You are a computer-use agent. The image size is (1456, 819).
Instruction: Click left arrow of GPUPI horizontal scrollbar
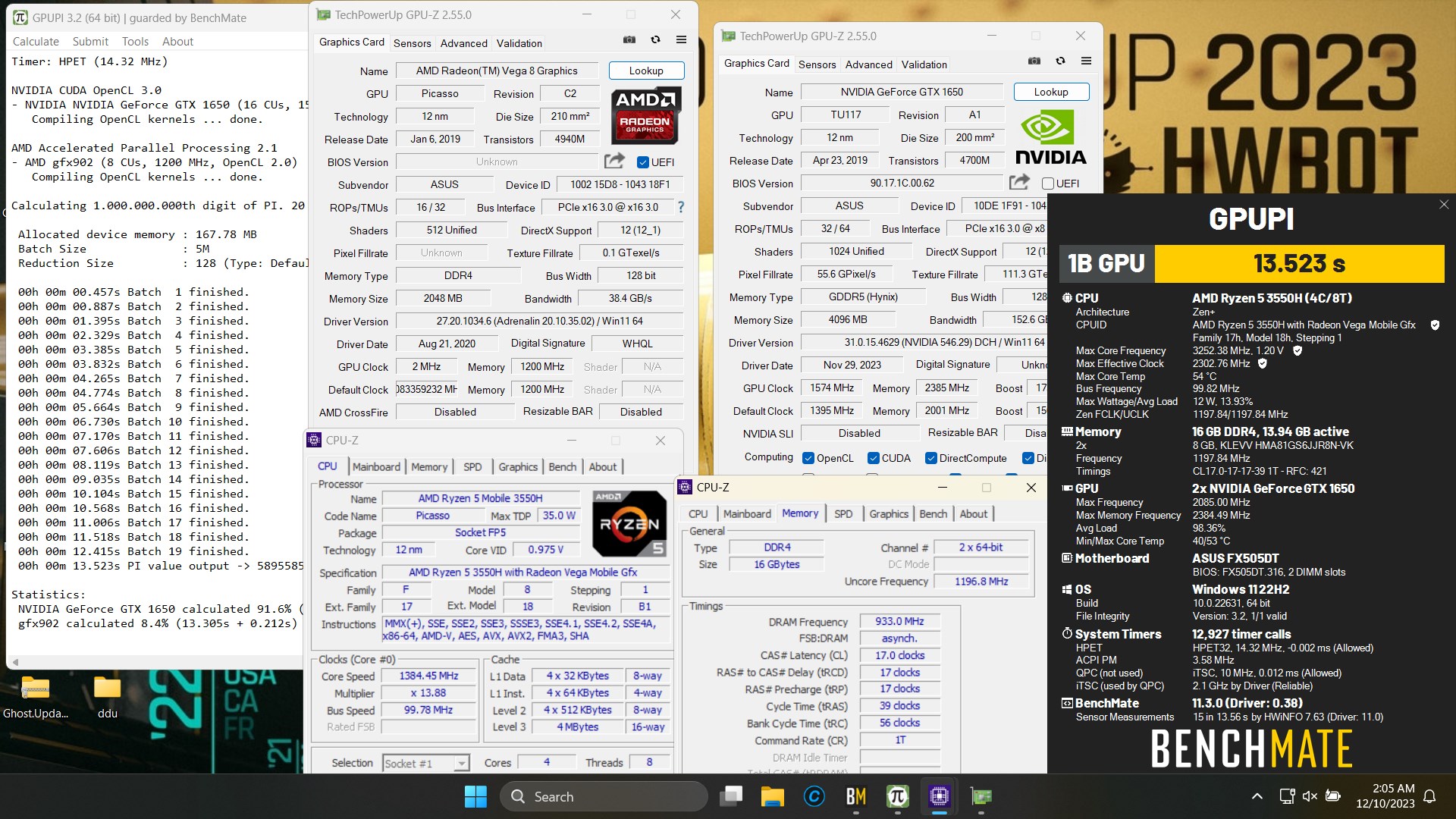tap(15, 661)
